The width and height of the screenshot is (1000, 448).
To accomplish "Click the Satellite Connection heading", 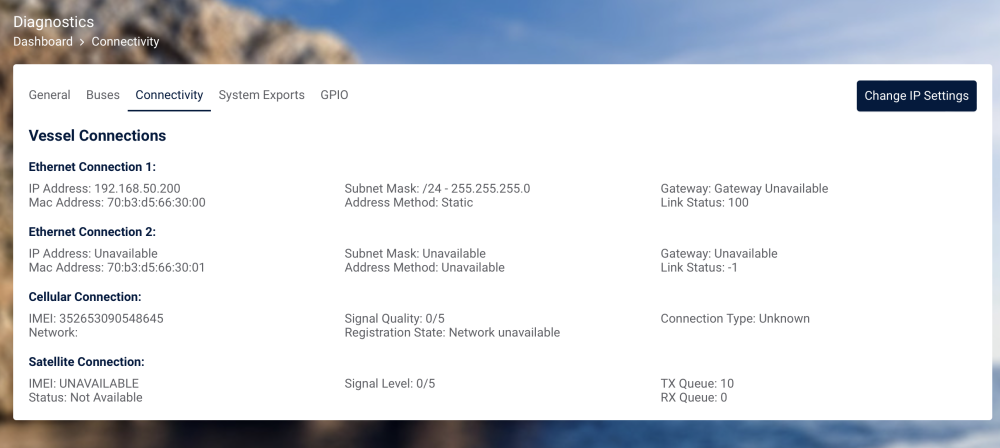I will coord(86,362).
